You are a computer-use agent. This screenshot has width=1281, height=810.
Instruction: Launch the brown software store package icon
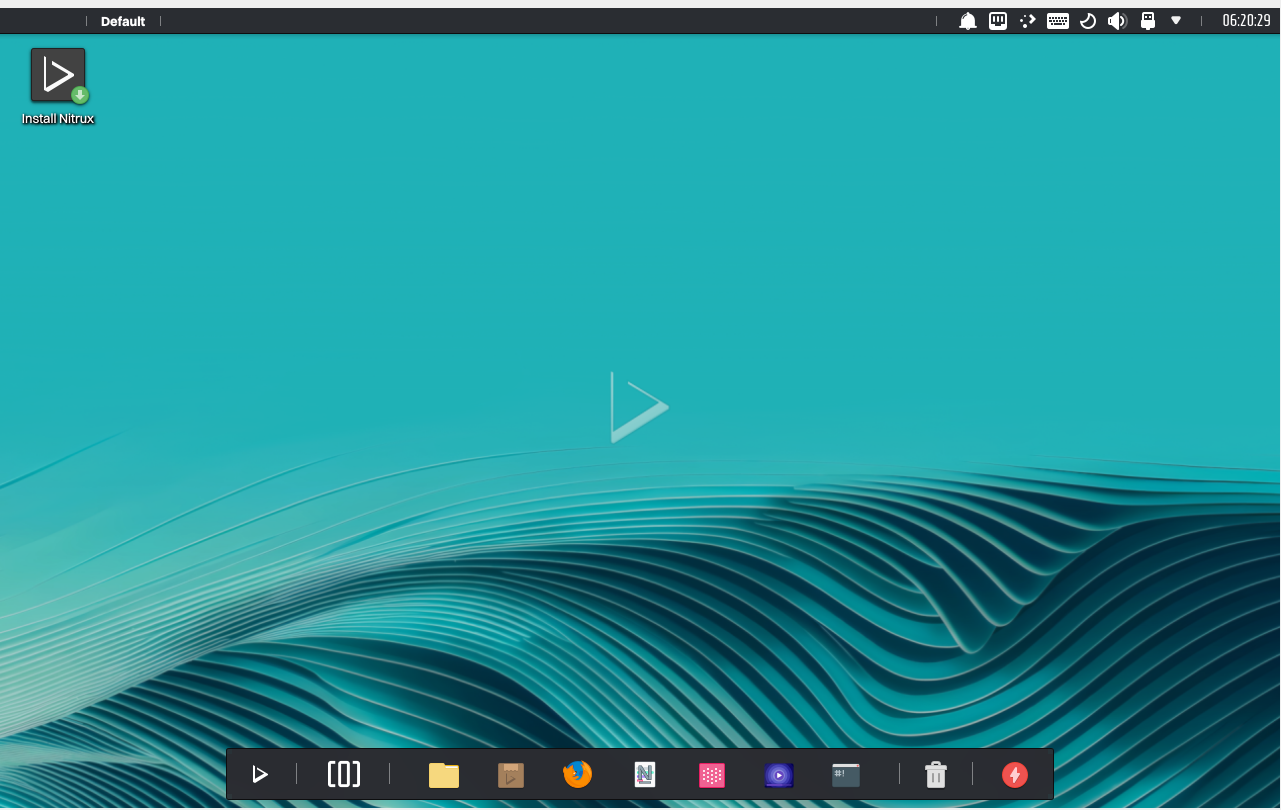[x=511, y=775]
